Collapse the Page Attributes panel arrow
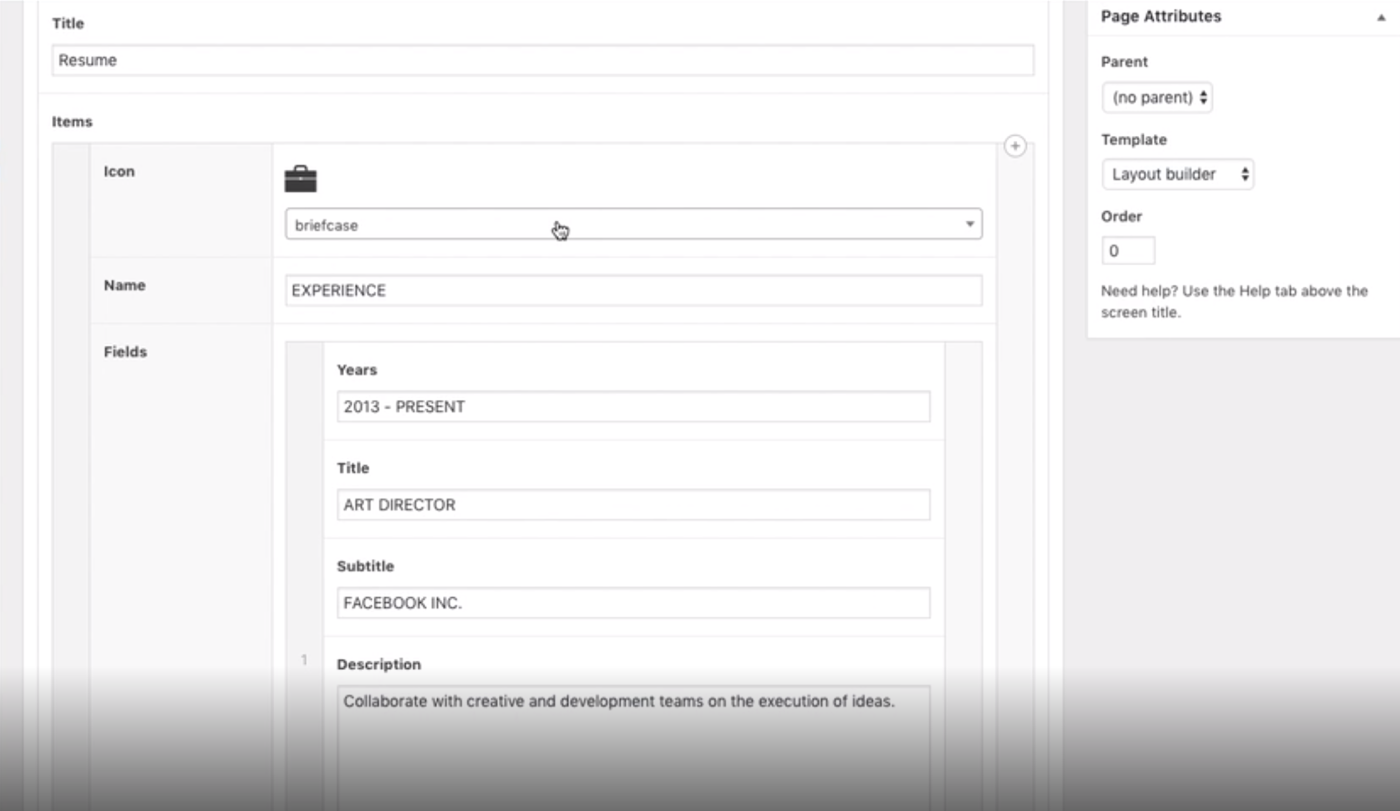Screen dimensions: 1400x811 (1381, 17)
